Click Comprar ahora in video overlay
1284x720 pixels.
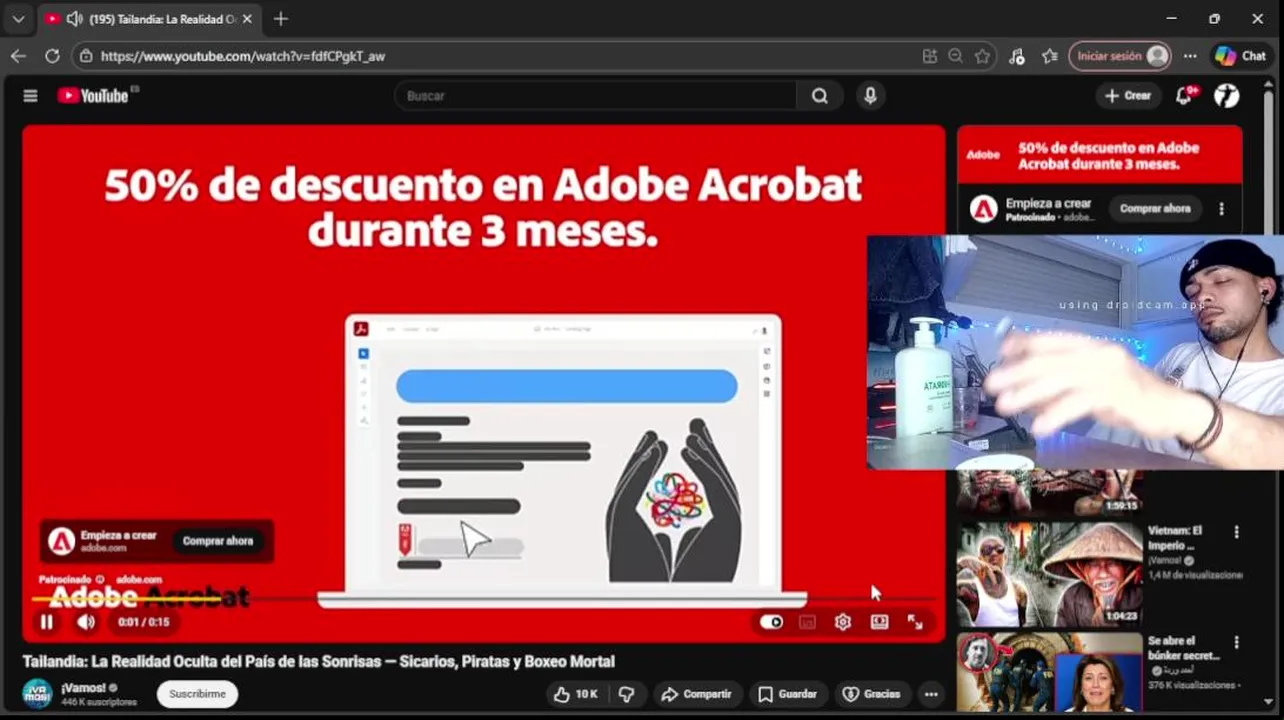(x=218, y=541)
